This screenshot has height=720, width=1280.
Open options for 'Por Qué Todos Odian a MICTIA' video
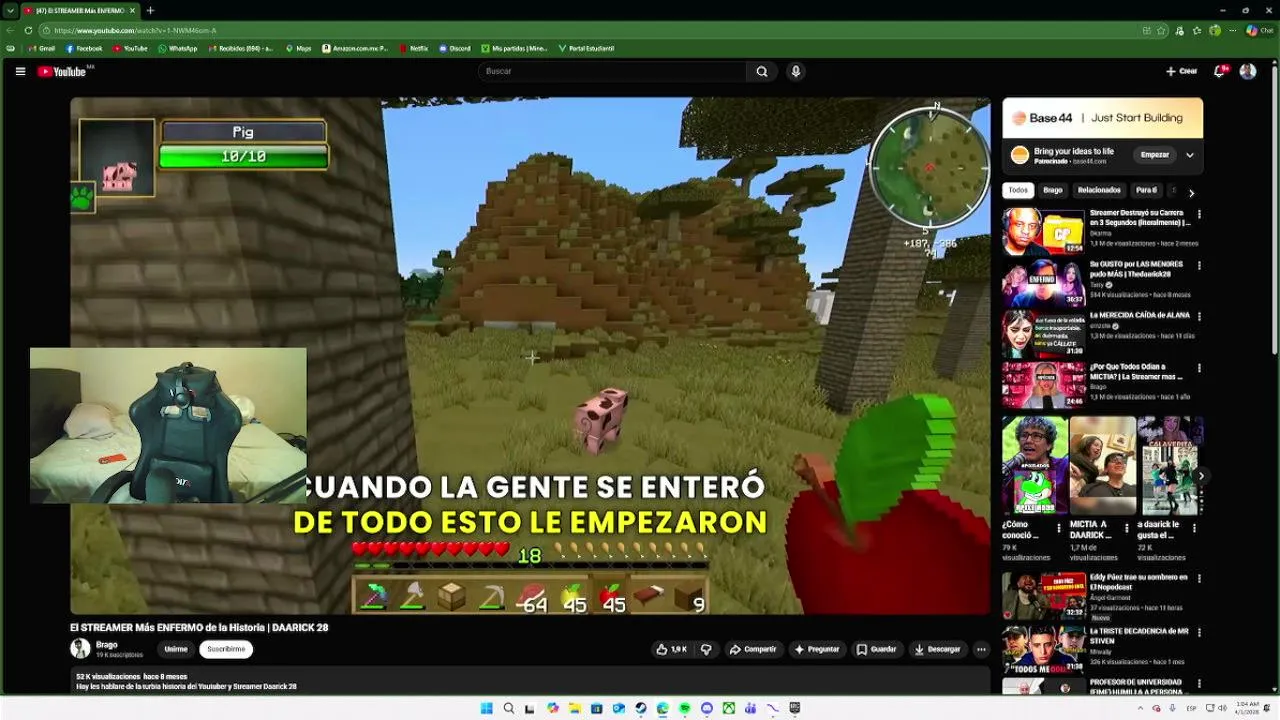click(1199, 368)
